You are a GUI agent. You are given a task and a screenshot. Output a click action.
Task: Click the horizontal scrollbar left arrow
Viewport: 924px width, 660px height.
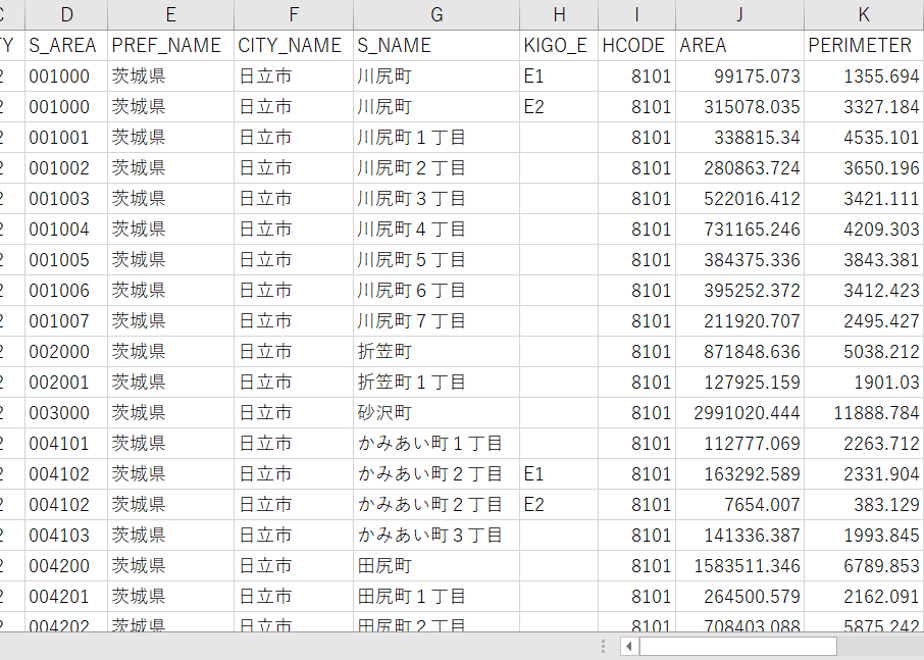pyautogui.click(x=629, y=646)
